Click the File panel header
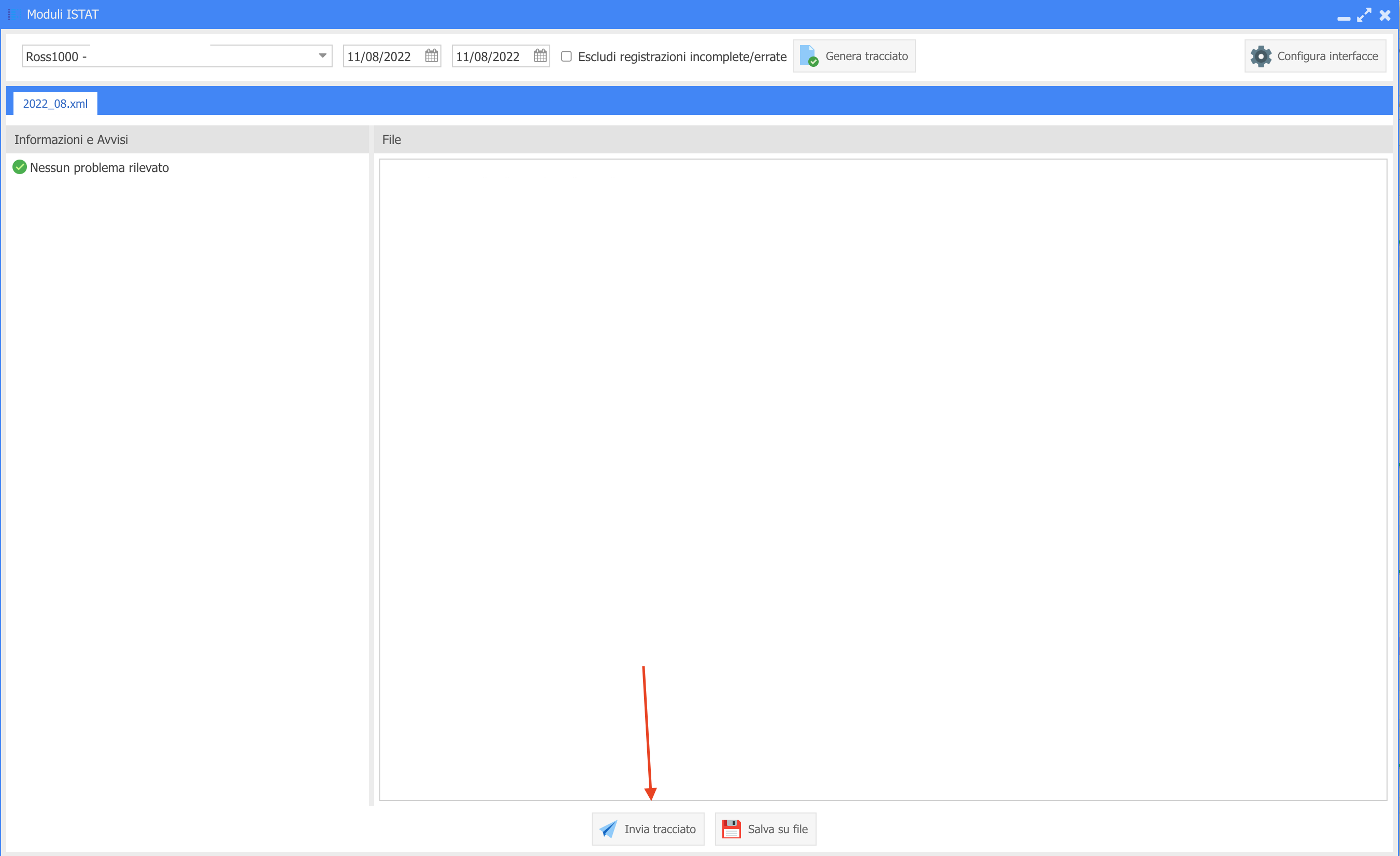The width and height of the screenshot is (1400, 856). click(x=883, y=139)
